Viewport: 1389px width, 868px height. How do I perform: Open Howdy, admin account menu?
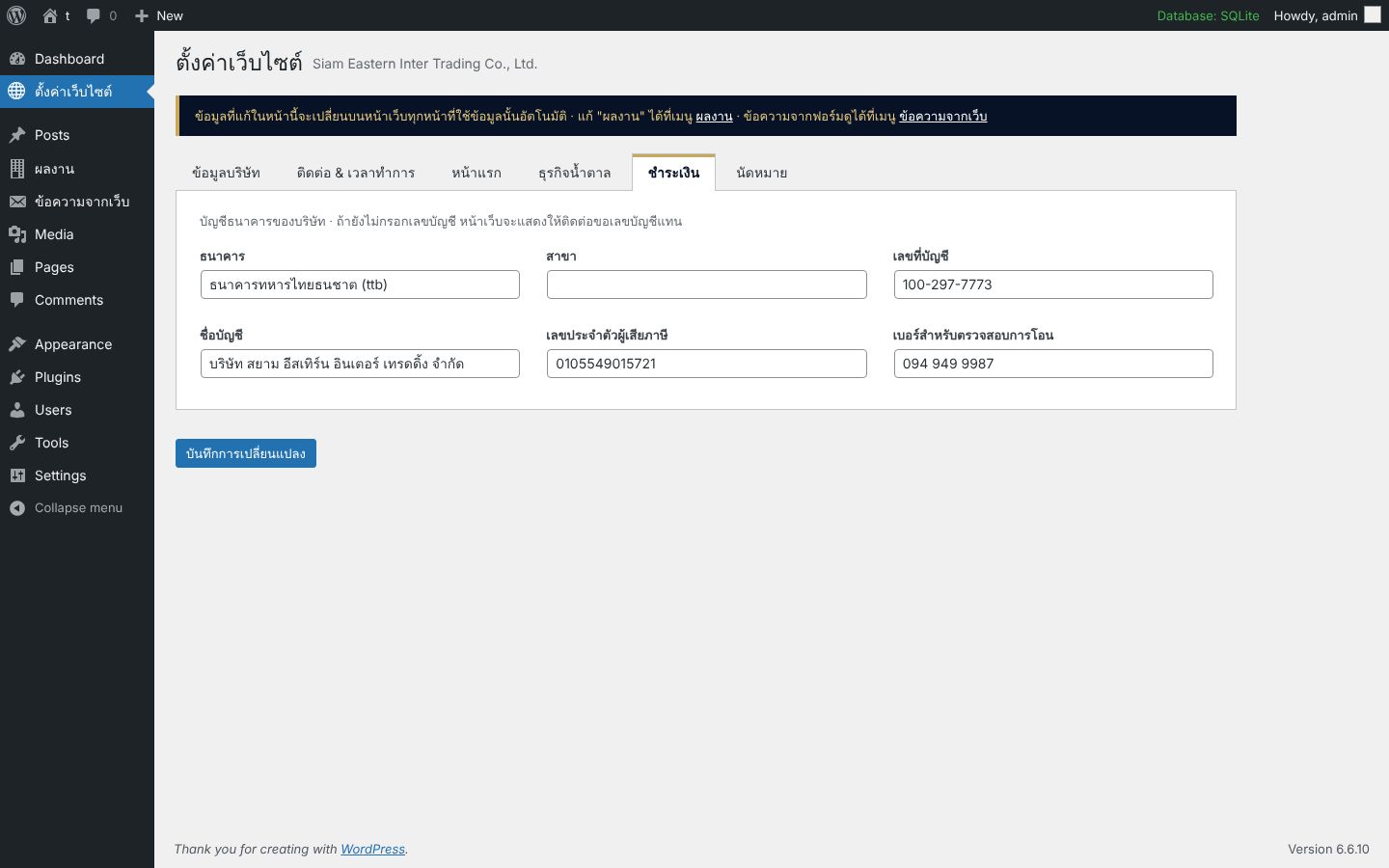1327,15
